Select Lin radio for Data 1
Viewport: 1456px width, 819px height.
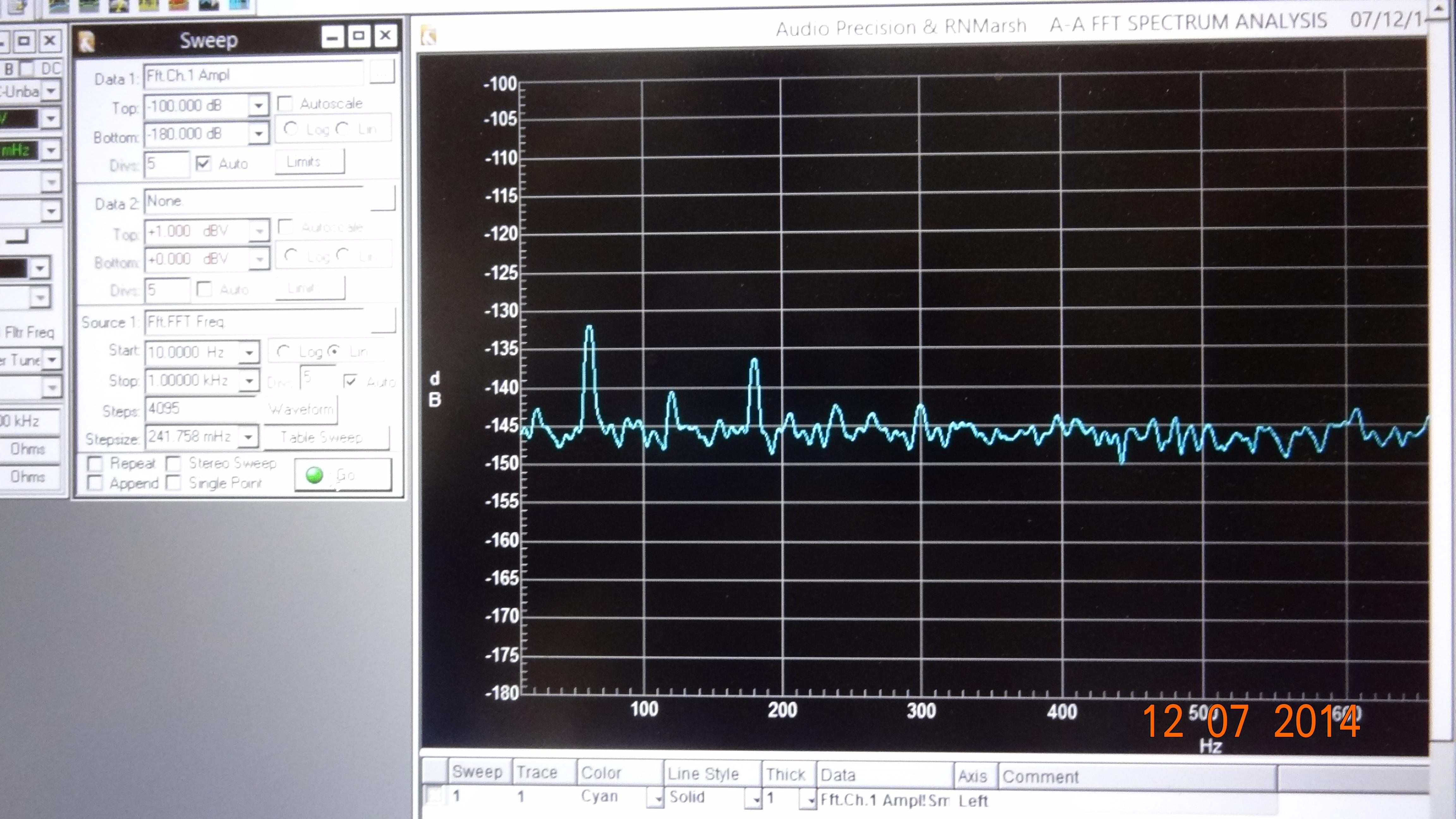click(343, 129)
